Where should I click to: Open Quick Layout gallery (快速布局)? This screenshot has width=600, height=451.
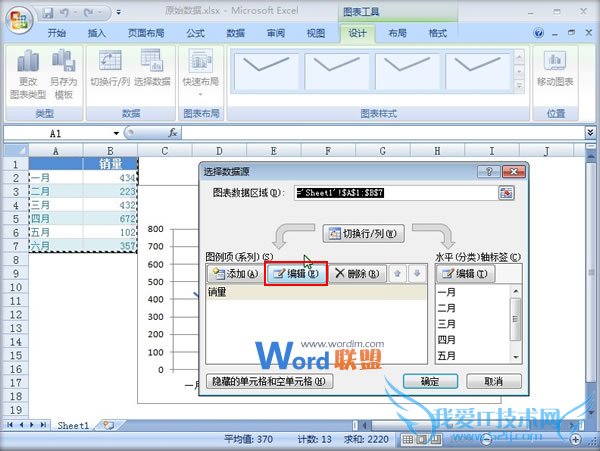[201, 73]
